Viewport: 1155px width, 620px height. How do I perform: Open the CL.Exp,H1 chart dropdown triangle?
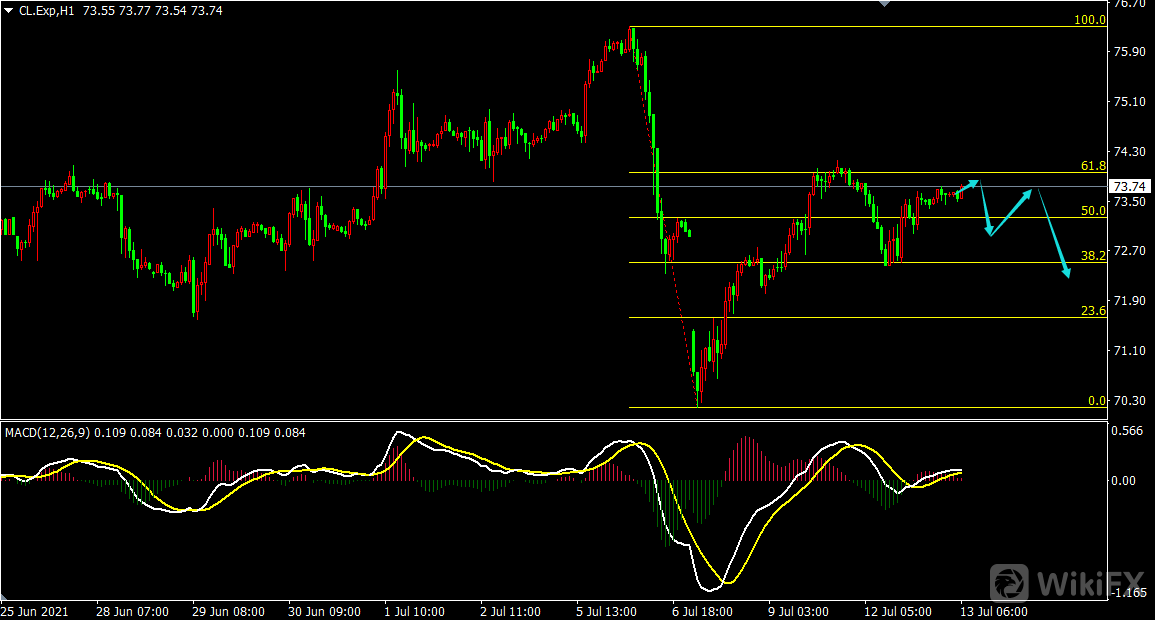[x=9, y=10]
